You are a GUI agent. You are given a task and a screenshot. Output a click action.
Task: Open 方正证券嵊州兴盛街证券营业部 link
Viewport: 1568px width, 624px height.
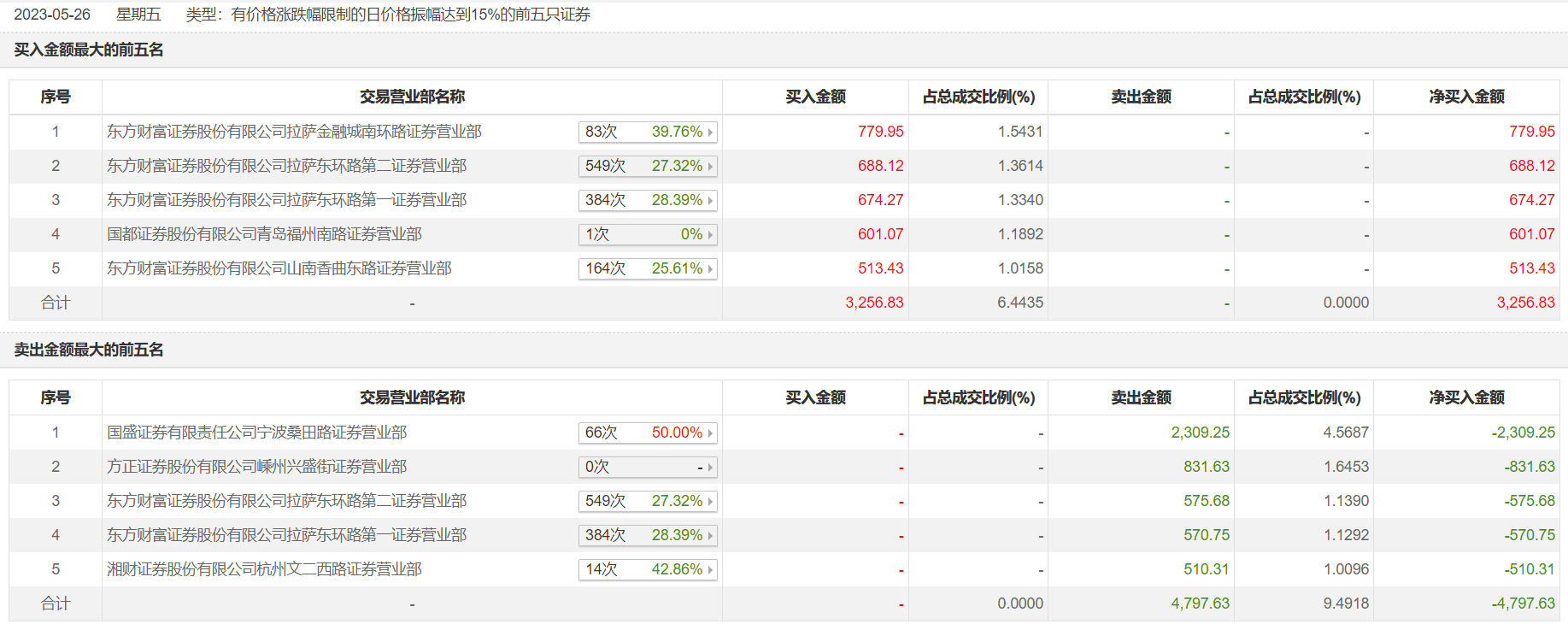pos(256,467)
